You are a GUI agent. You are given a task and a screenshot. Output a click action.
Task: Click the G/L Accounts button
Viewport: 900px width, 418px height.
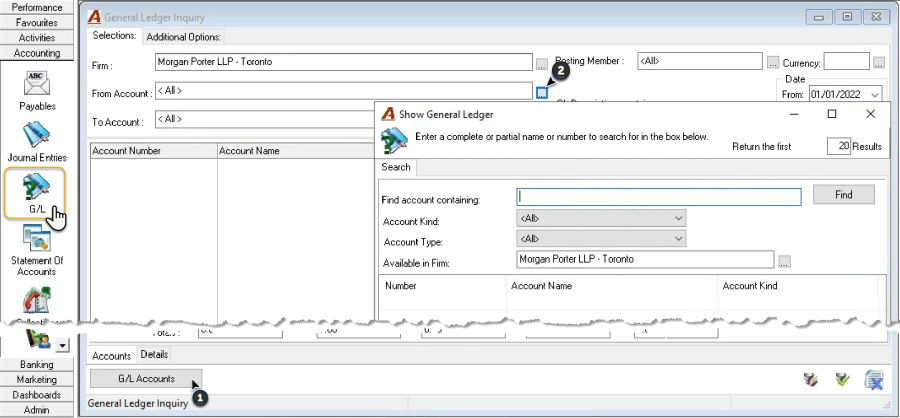(146, 379)
